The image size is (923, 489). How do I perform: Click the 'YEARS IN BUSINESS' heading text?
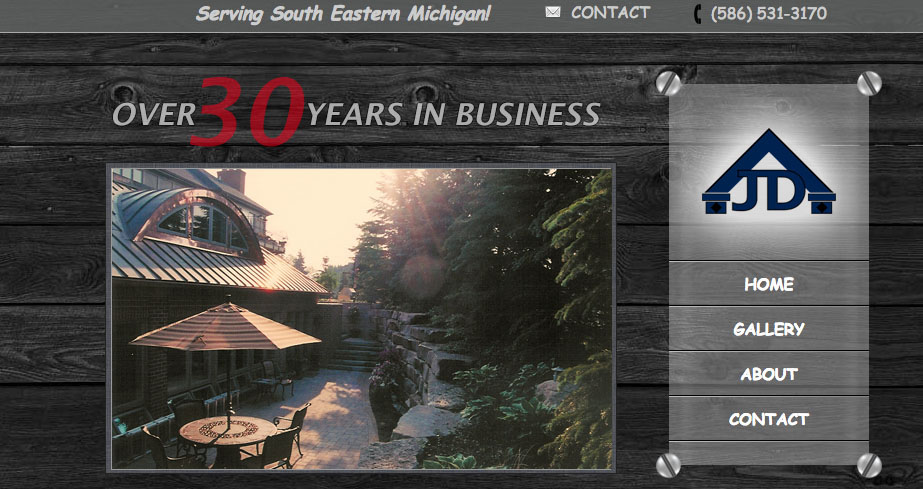tap(453, 114)
